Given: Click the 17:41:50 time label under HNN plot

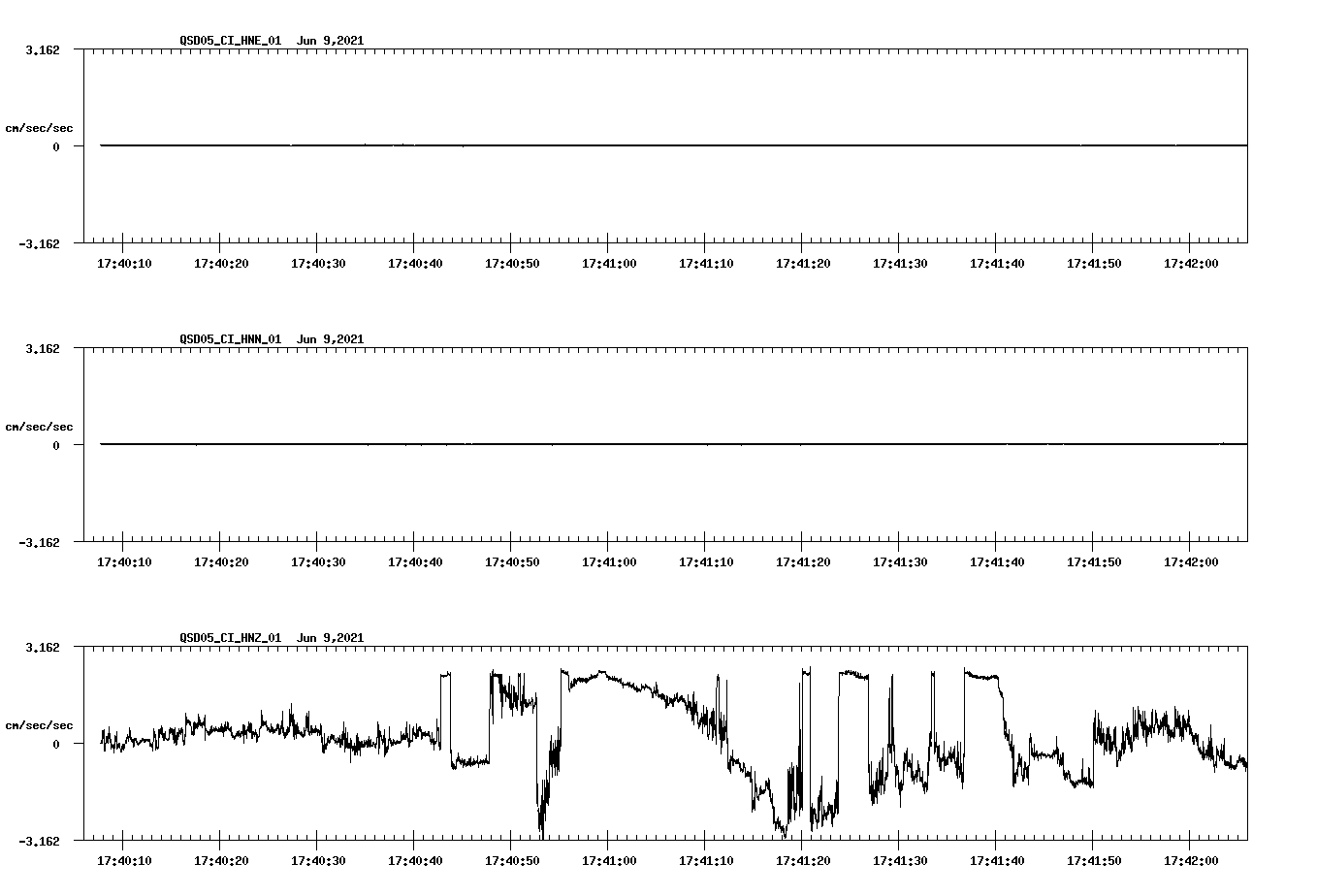Looking at the screenshot, I should tap(1094, 562).
